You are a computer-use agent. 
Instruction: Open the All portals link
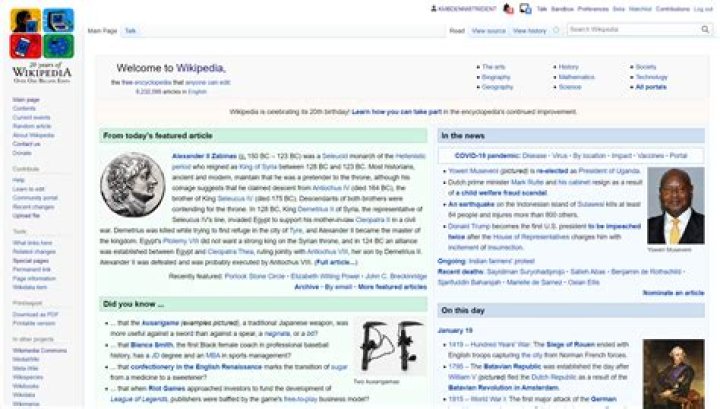tap(651, 87)
